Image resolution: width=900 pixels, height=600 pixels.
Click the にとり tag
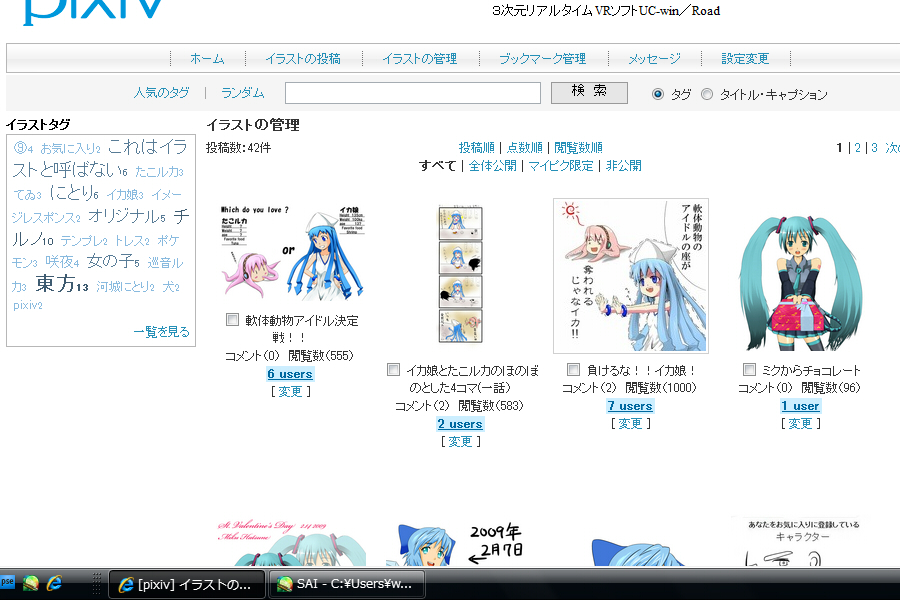tap(74, 192)
